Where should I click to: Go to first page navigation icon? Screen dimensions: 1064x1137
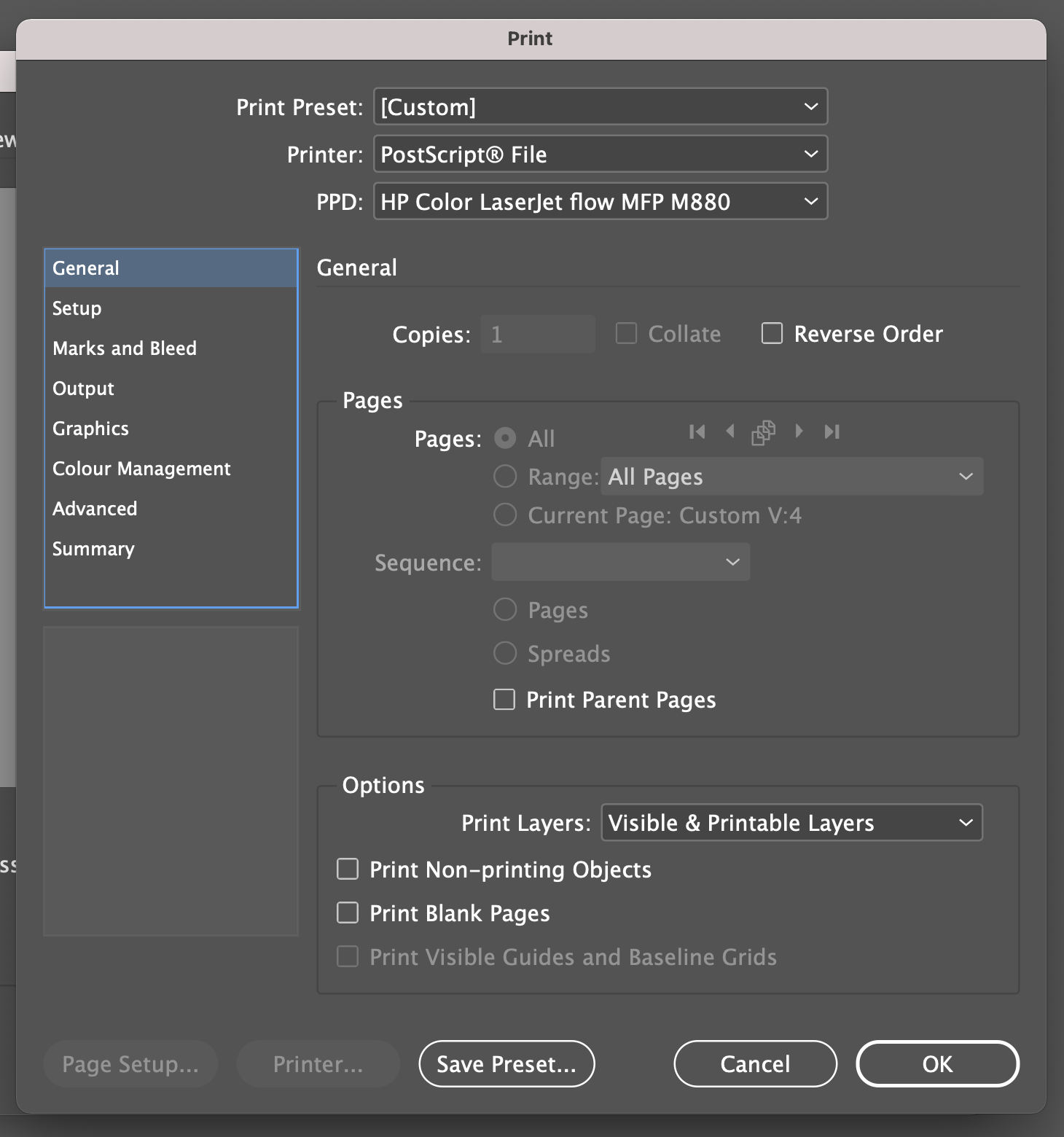[697, 431]
